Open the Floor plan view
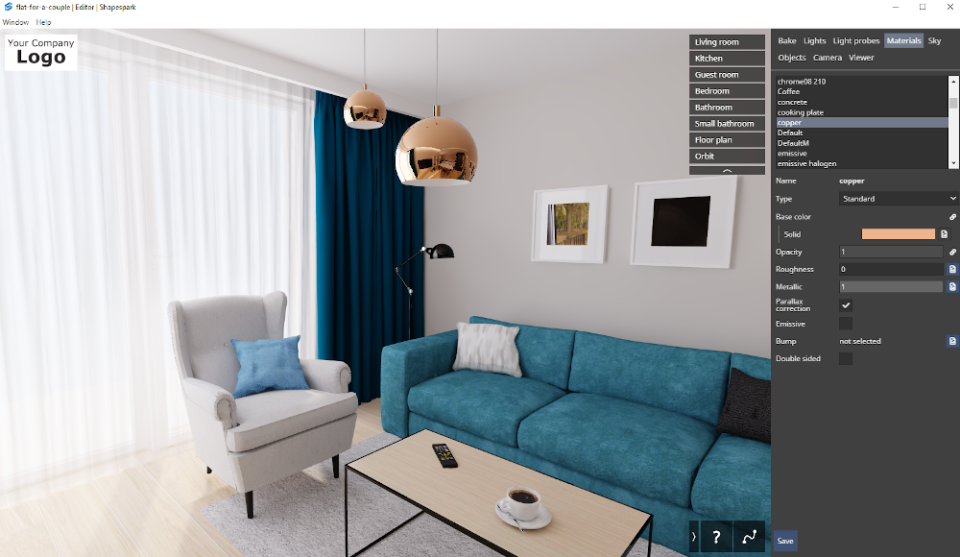 tap(727, 140)
